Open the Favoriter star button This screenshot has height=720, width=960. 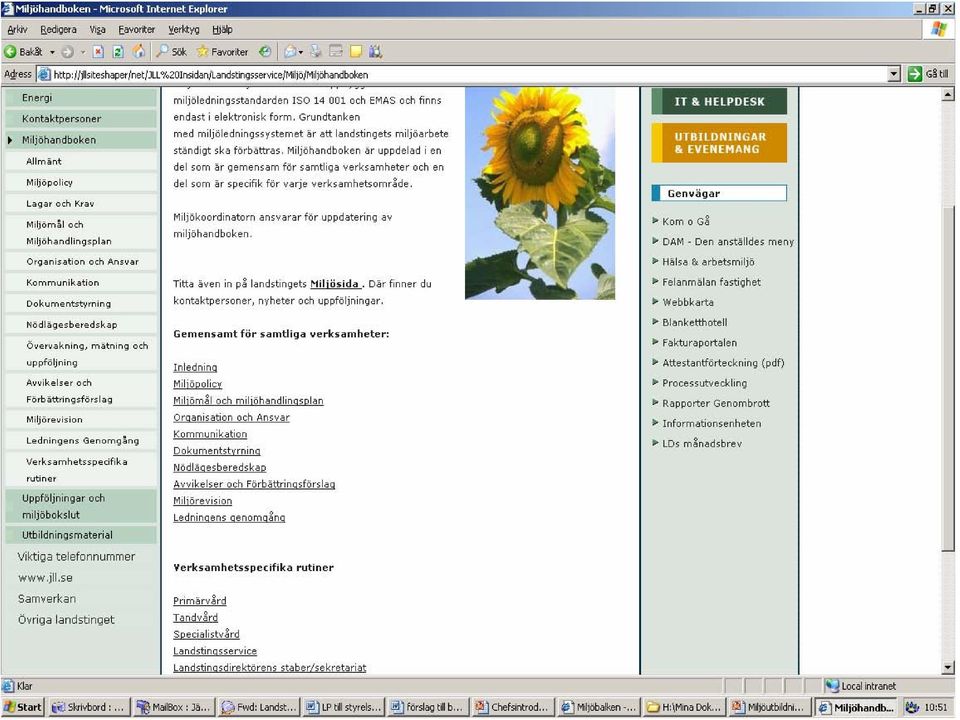point(222,52)
